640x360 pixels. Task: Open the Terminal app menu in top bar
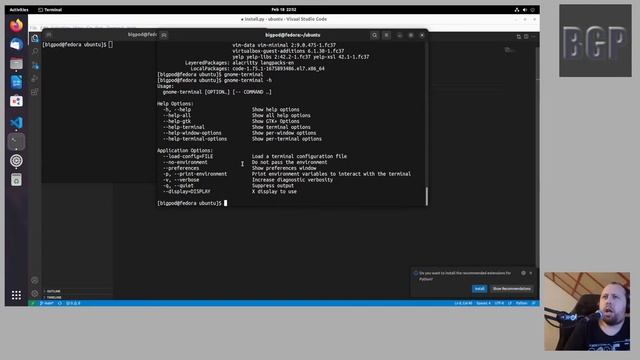50,10
